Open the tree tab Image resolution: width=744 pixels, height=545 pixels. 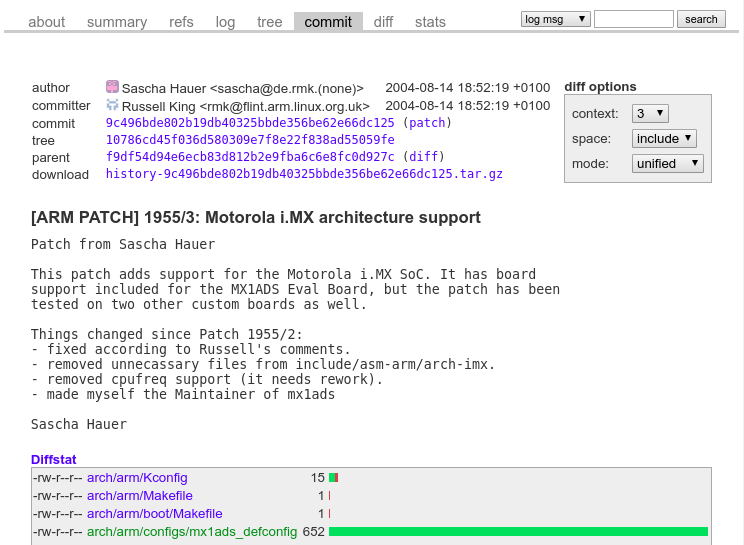tap(269, 22)
